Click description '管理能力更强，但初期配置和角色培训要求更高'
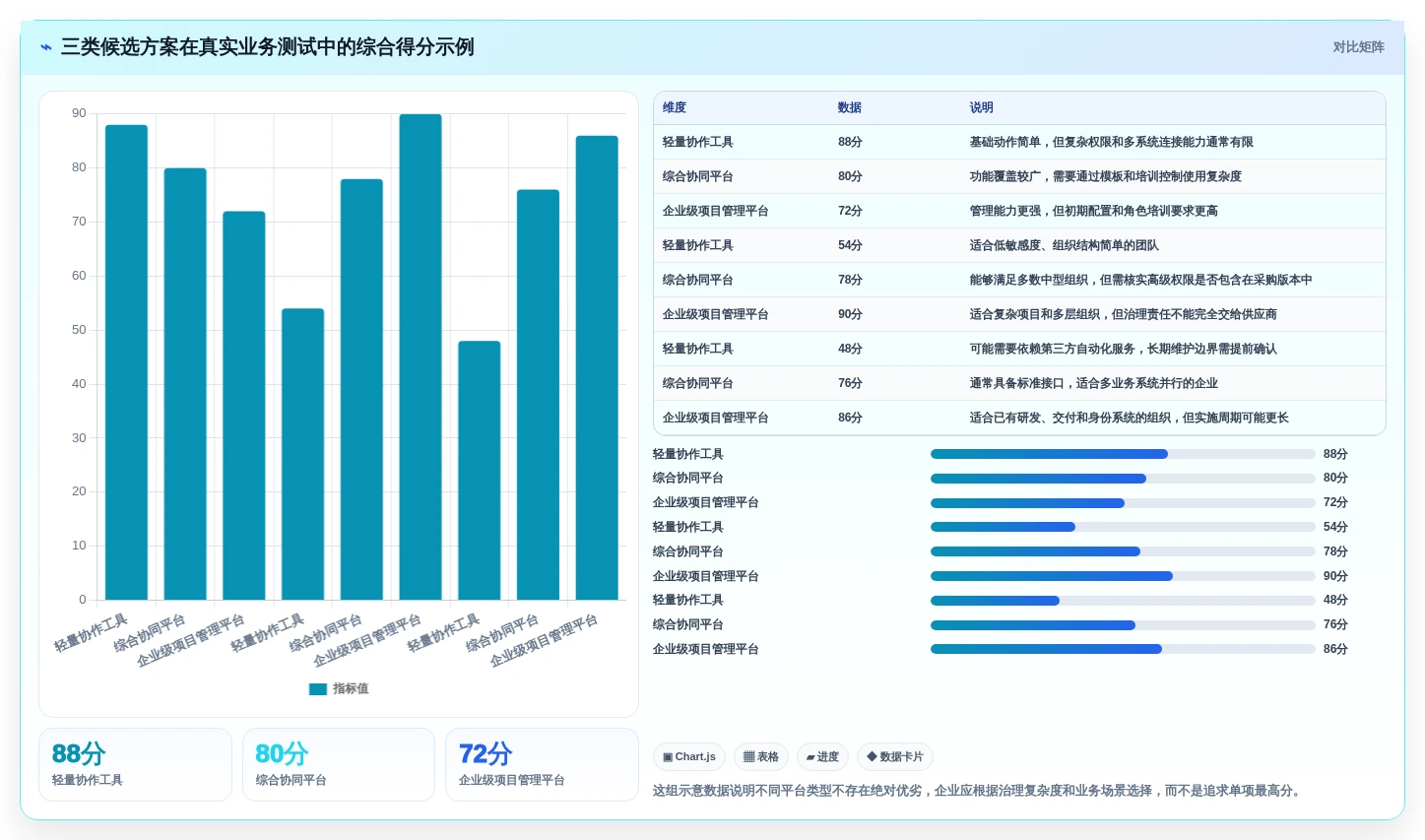The width and height of the screenshot is (1425, 840). (x=1094, y=212)
